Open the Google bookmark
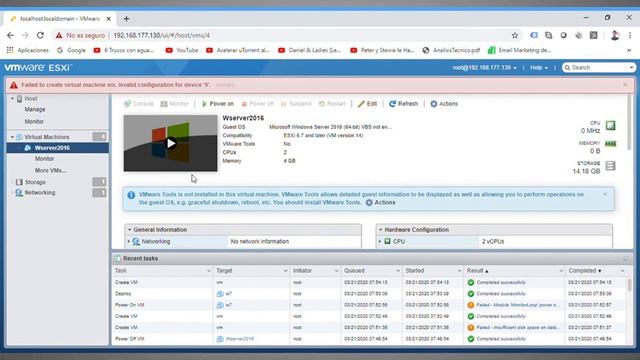Viewport: 640px width, 360px height. pyautogui.click(x=71, y=50)
